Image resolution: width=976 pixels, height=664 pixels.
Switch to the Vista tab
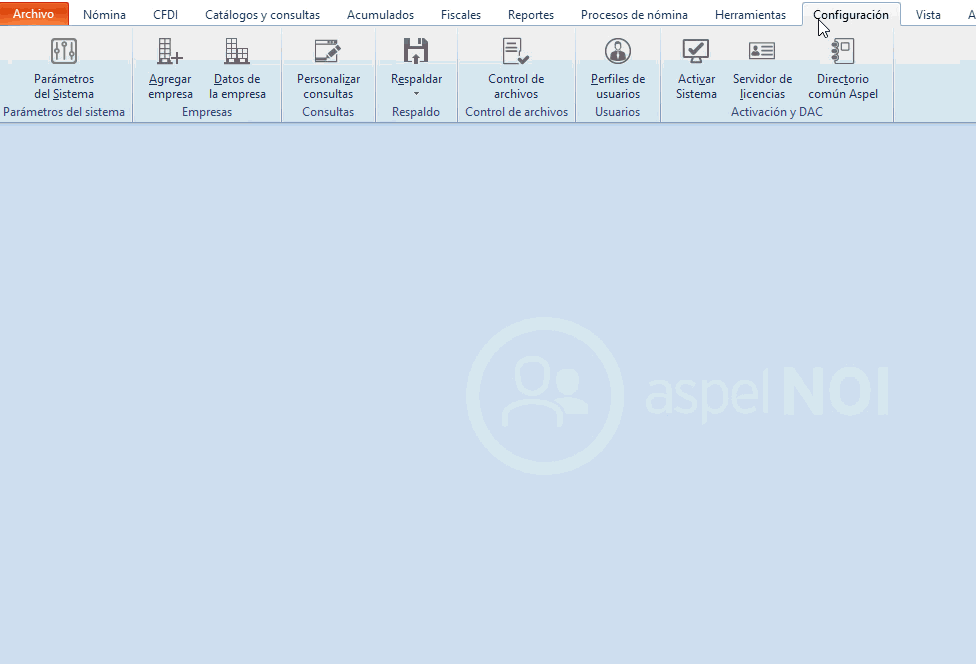(x=928, y=14)
